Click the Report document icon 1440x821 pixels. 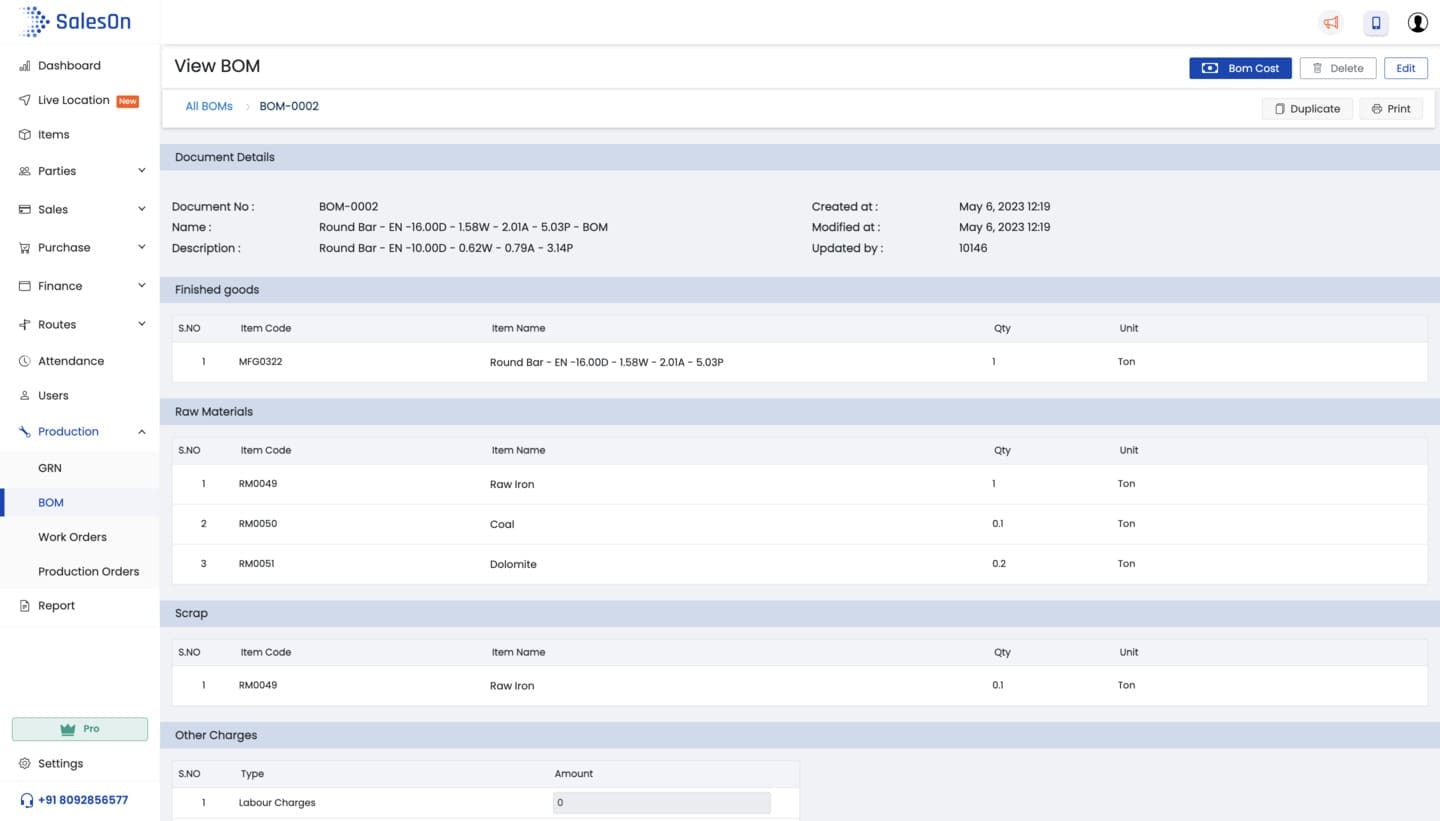tap(25, 606)
